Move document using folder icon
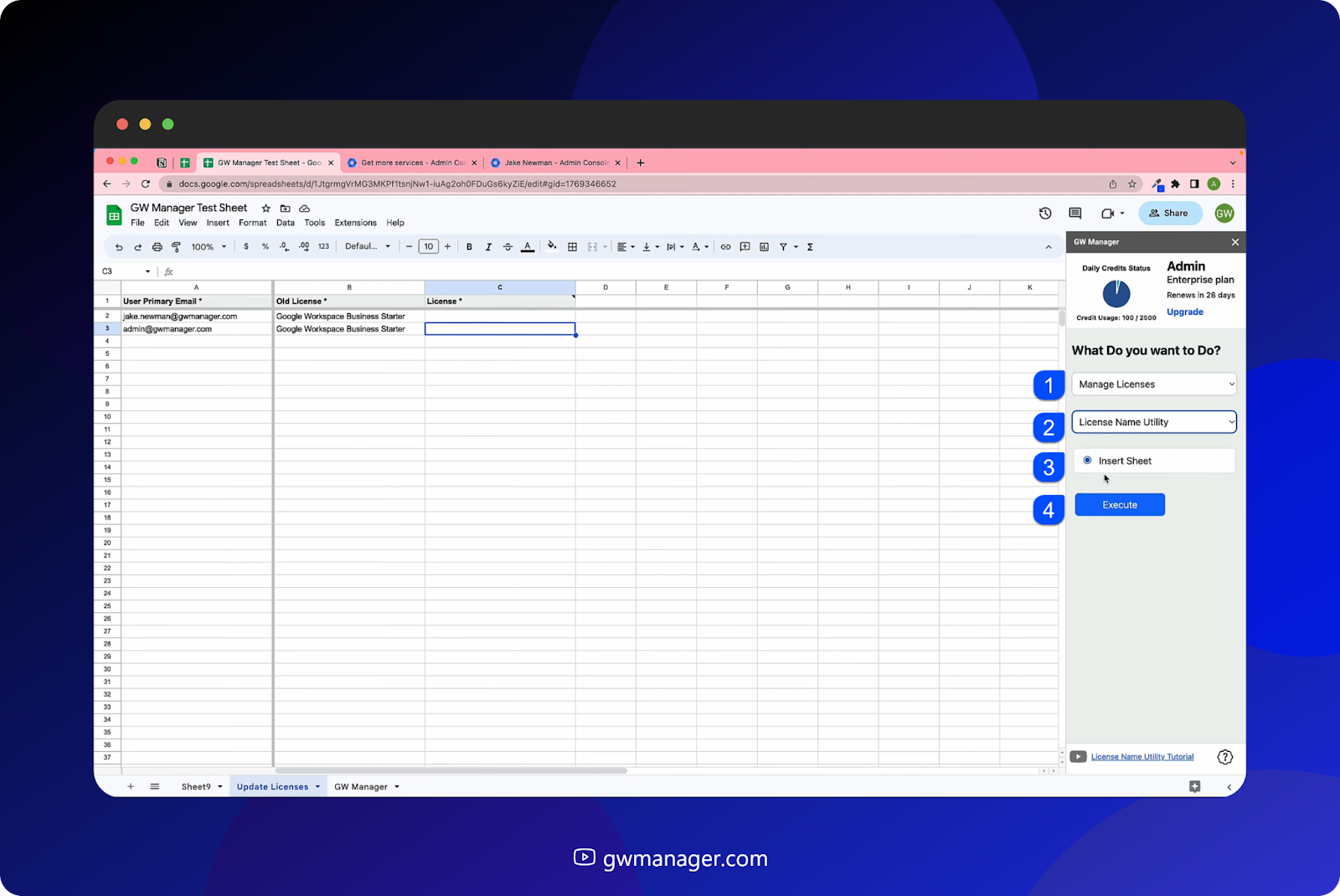 coord(285,209)
